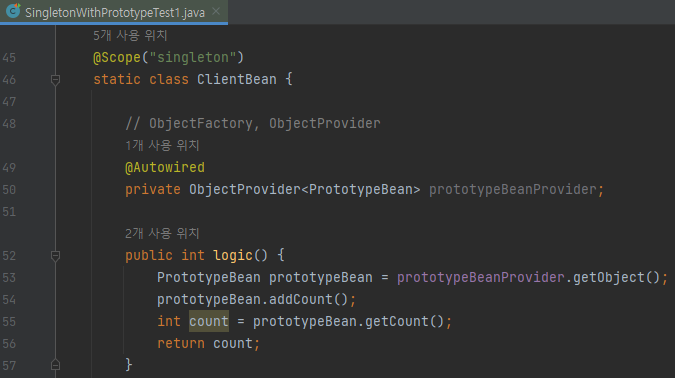Viewport: 675px width, 378px height.
Task: Click the 'public' keyword on line 52
Action: pos(149,255)
